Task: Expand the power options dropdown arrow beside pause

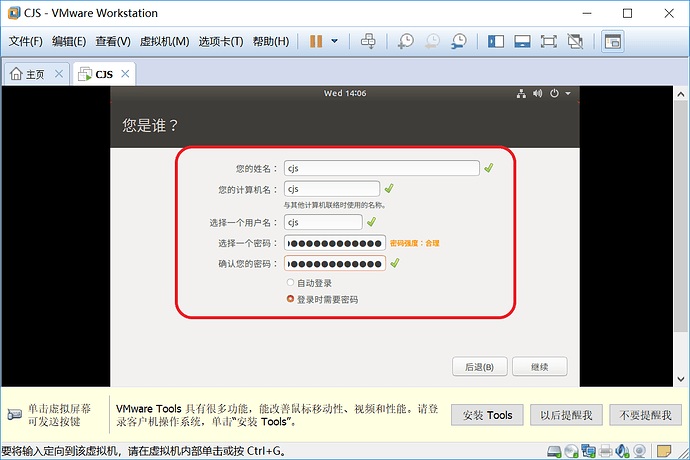Action: [334, 41]
